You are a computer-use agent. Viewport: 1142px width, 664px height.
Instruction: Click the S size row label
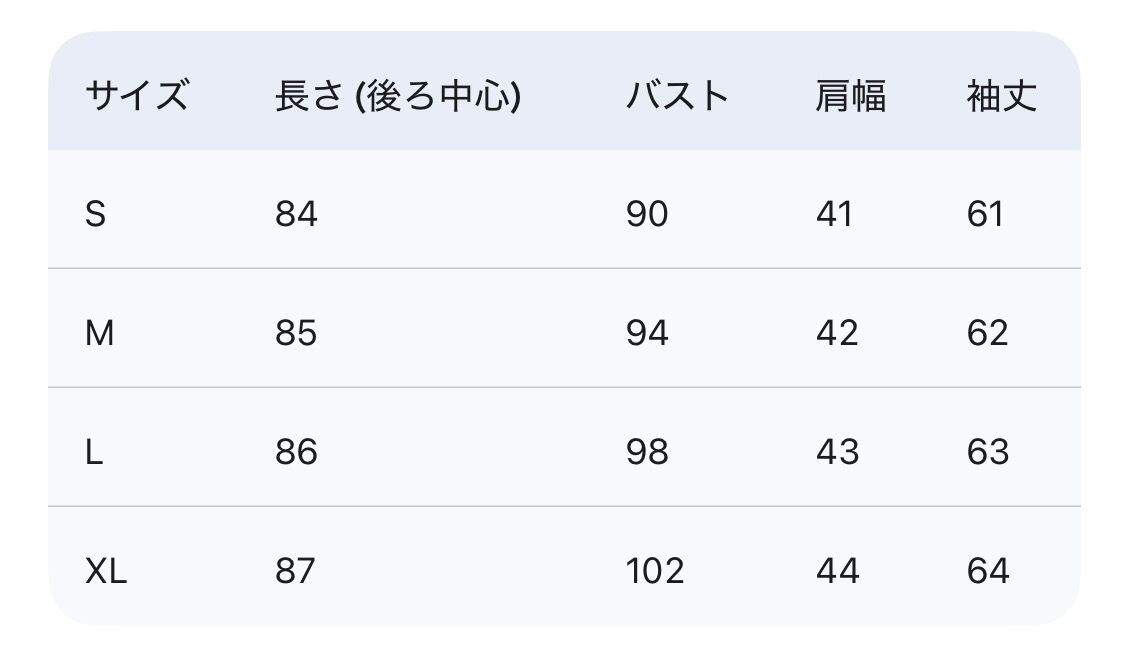(x=95, y=214)
